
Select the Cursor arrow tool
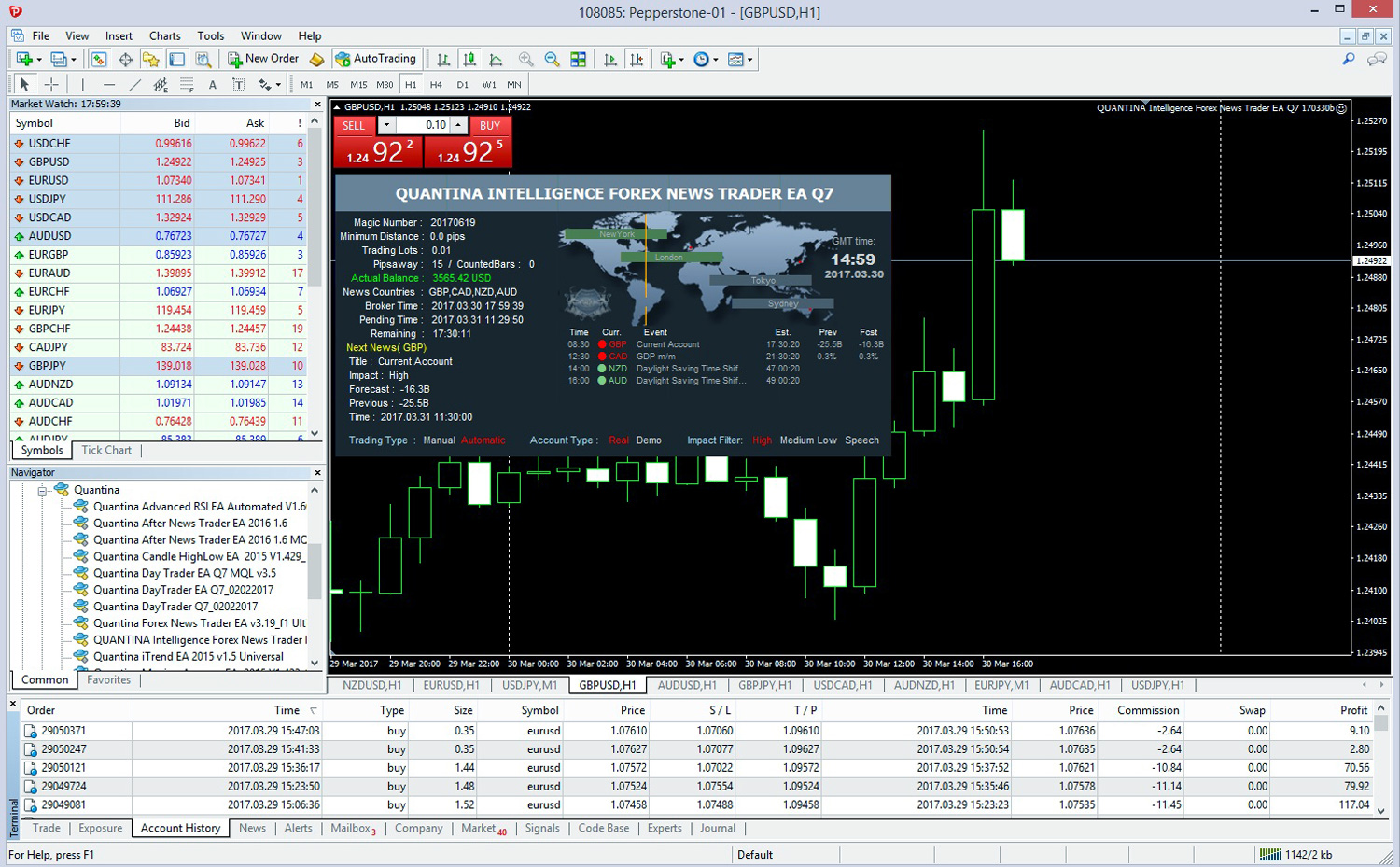pyautogui.click(x=25, y=84)
